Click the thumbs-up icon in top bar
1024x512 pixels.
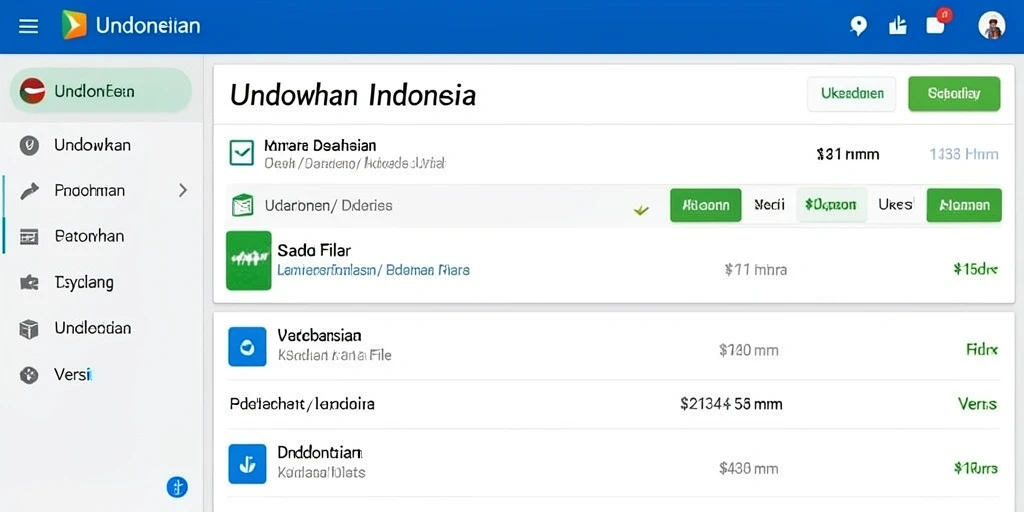tap(898, 25)
